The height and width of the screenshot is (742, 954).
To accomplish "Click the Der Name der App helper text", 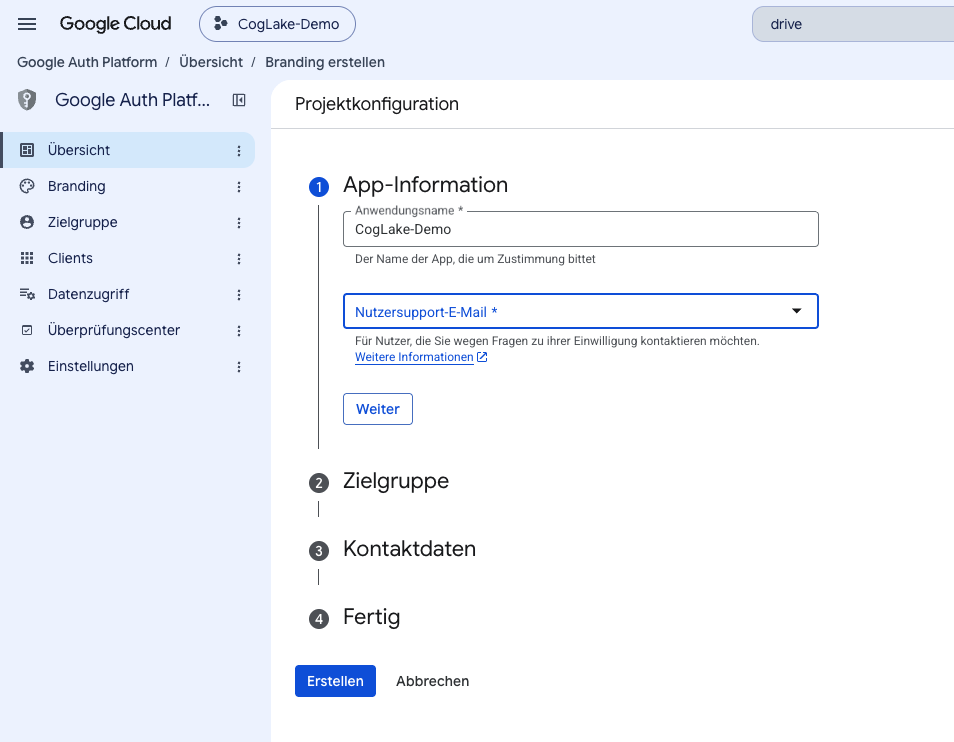I will coord(475,259).
